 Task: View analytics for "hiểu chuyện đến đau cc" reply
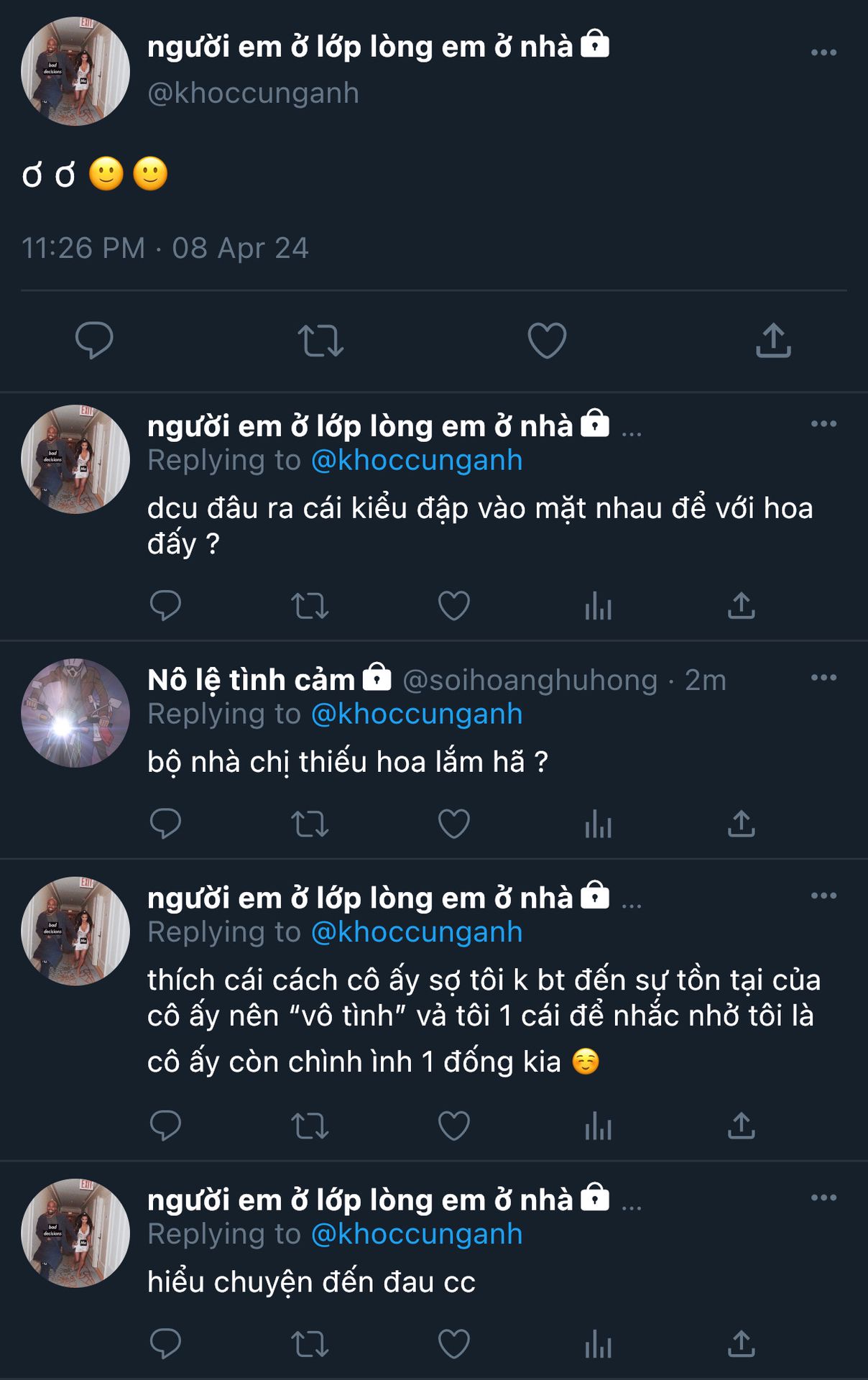pyautogui.click(x=598, y=1343)
